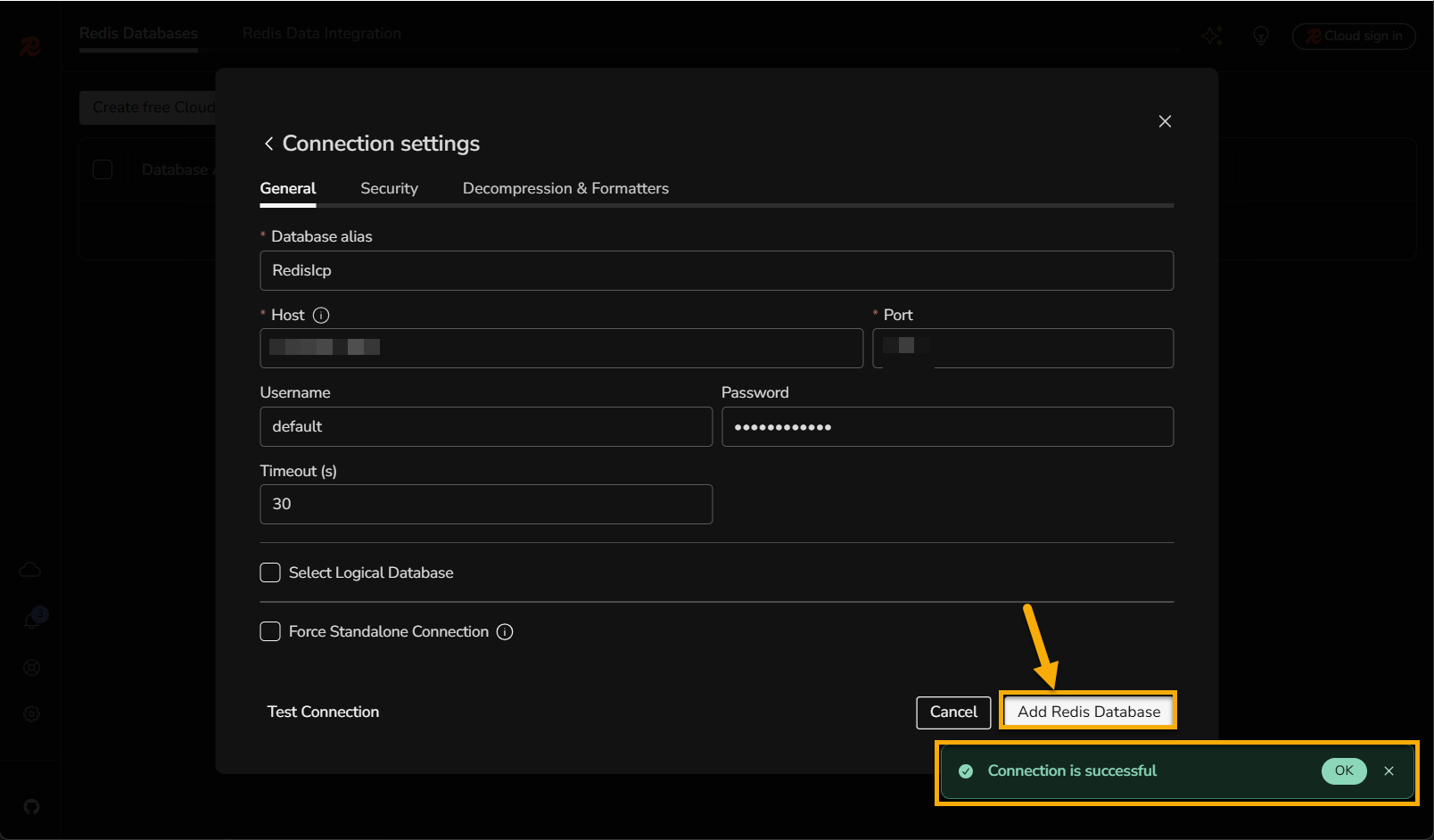Close the Connection settings dialog
Screen dimensions: 1434x840
[1165, 121]
